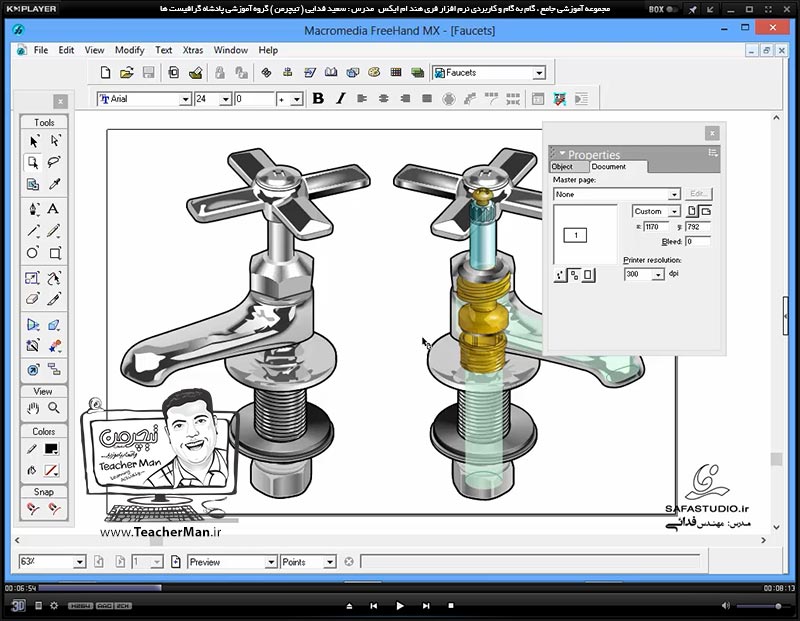This screenshot has height=621, width=800.
Task: Open the Faucets document dropdown
Action: [x=539, y=73]
